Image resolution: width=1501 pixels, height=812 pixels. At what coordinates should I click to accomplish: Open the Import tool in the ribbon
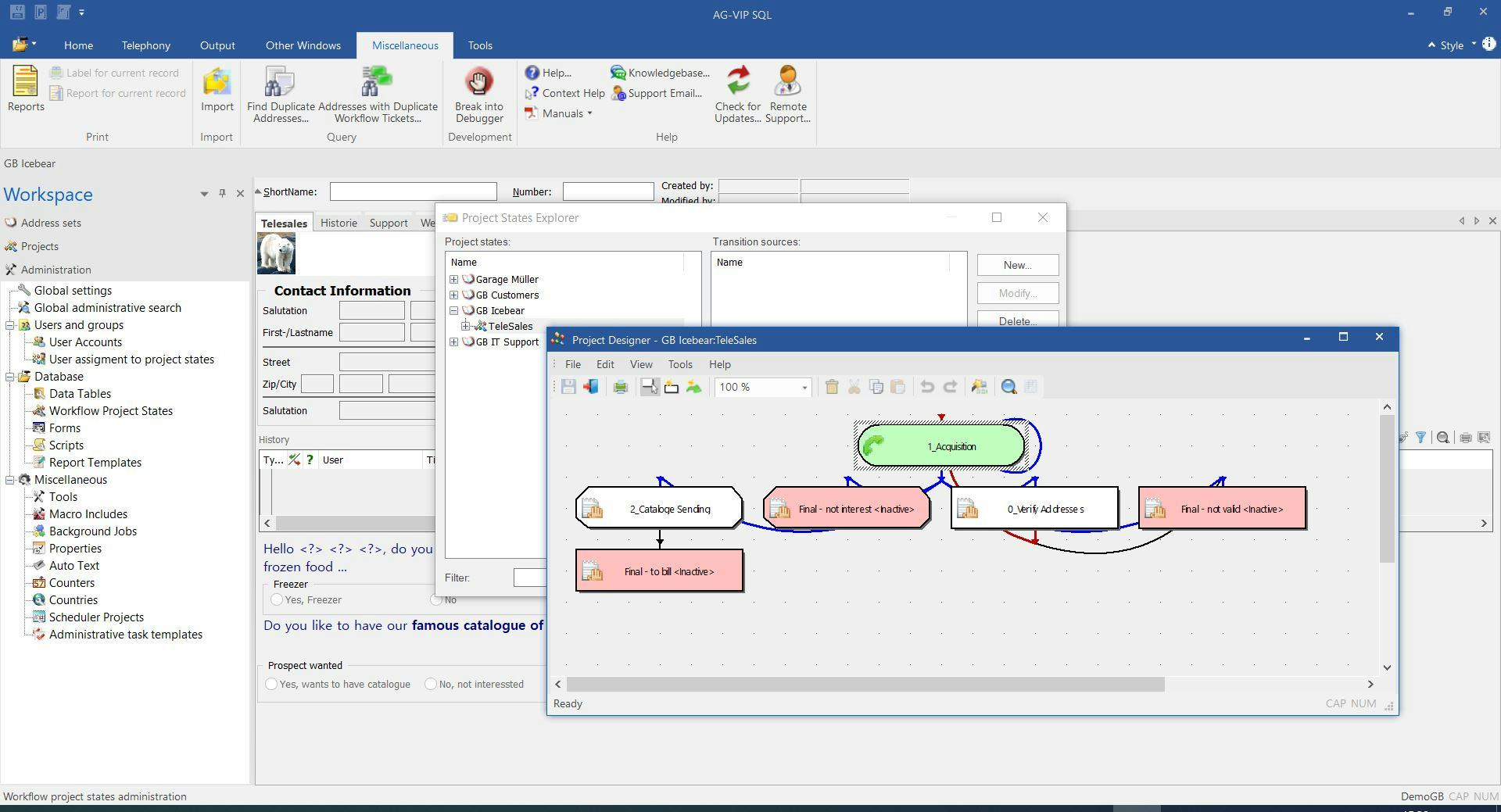click(x=217, y=89)
